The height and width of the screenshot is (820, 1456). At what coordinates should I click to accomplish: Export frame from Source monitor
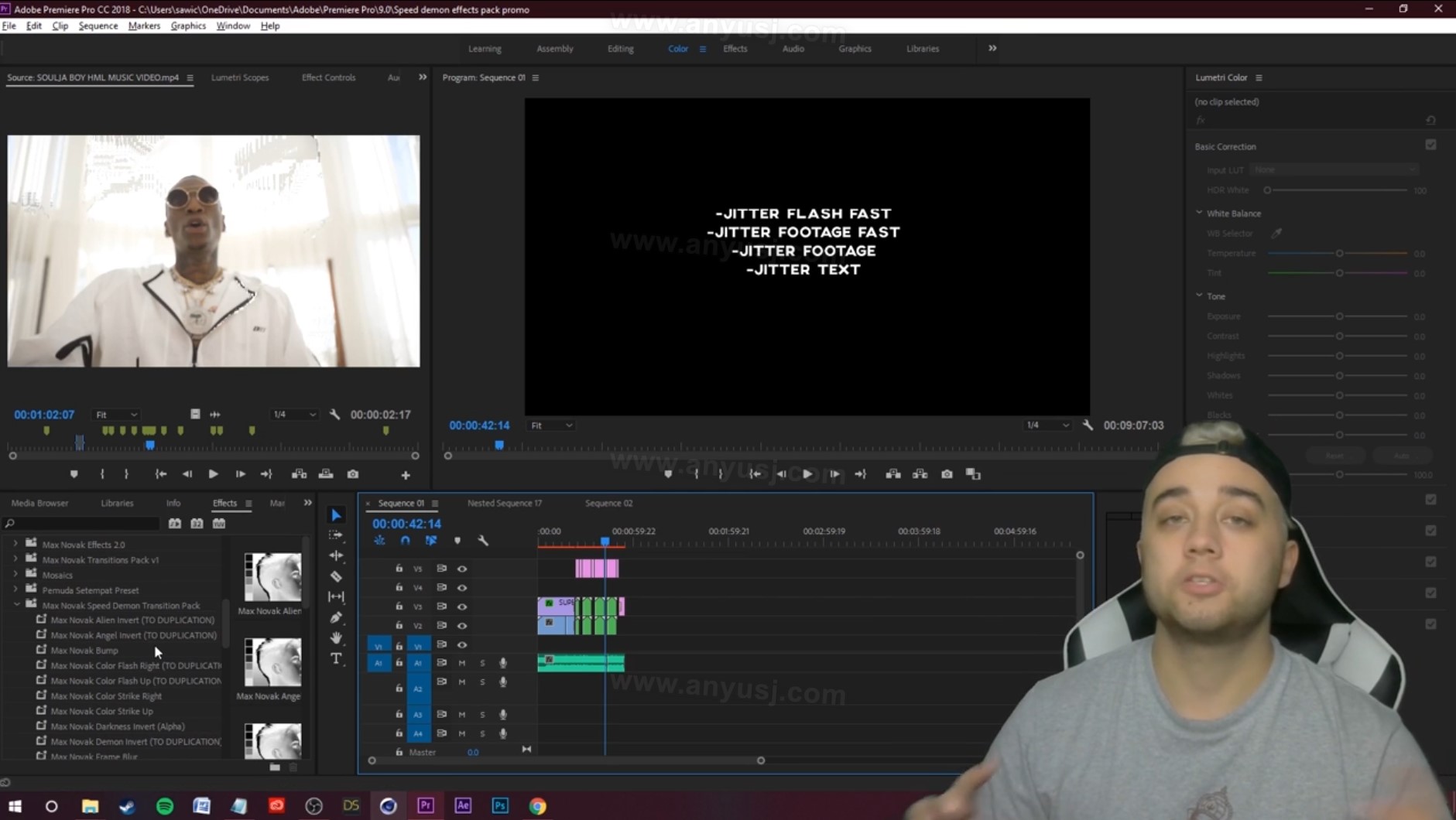click(x=353, y=474)
